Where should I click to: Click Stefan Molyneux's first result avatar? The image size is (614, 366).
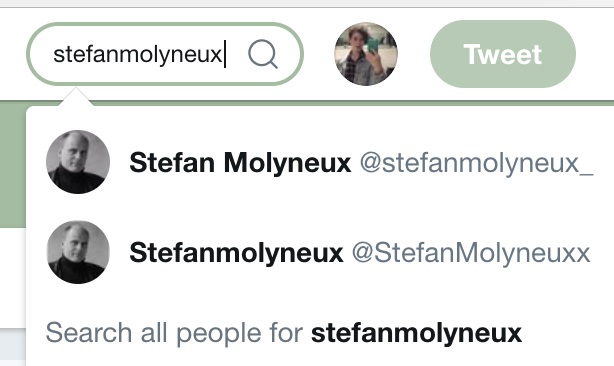tap(78, 162)
